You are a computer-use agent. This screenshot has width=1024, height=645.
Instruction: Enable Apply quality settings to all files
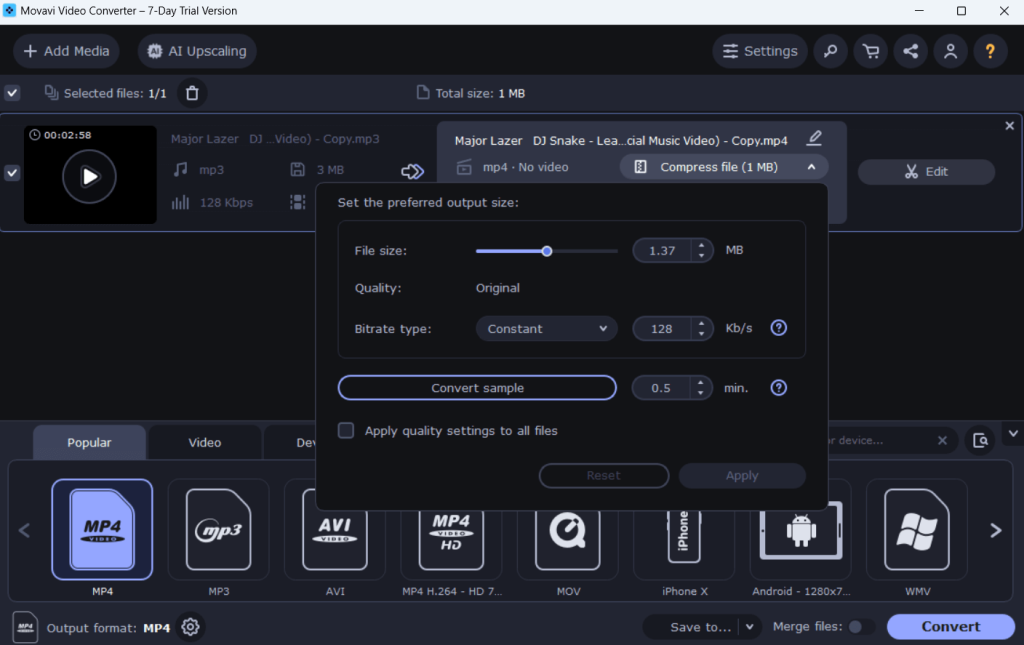coord(346,430)
